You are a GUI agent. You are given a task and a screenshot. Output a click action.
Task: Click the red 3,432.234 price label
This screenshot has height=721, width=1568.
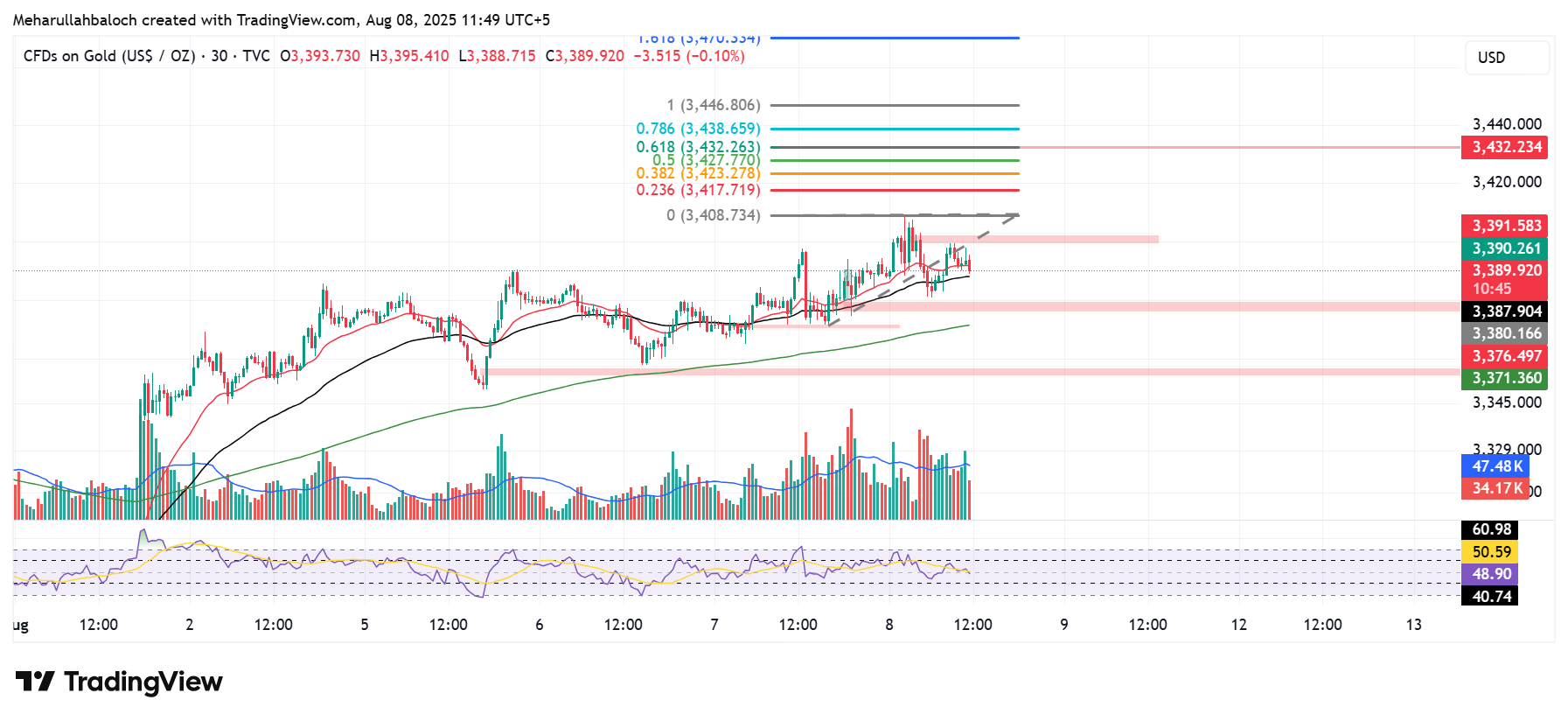click(1504, 147)
